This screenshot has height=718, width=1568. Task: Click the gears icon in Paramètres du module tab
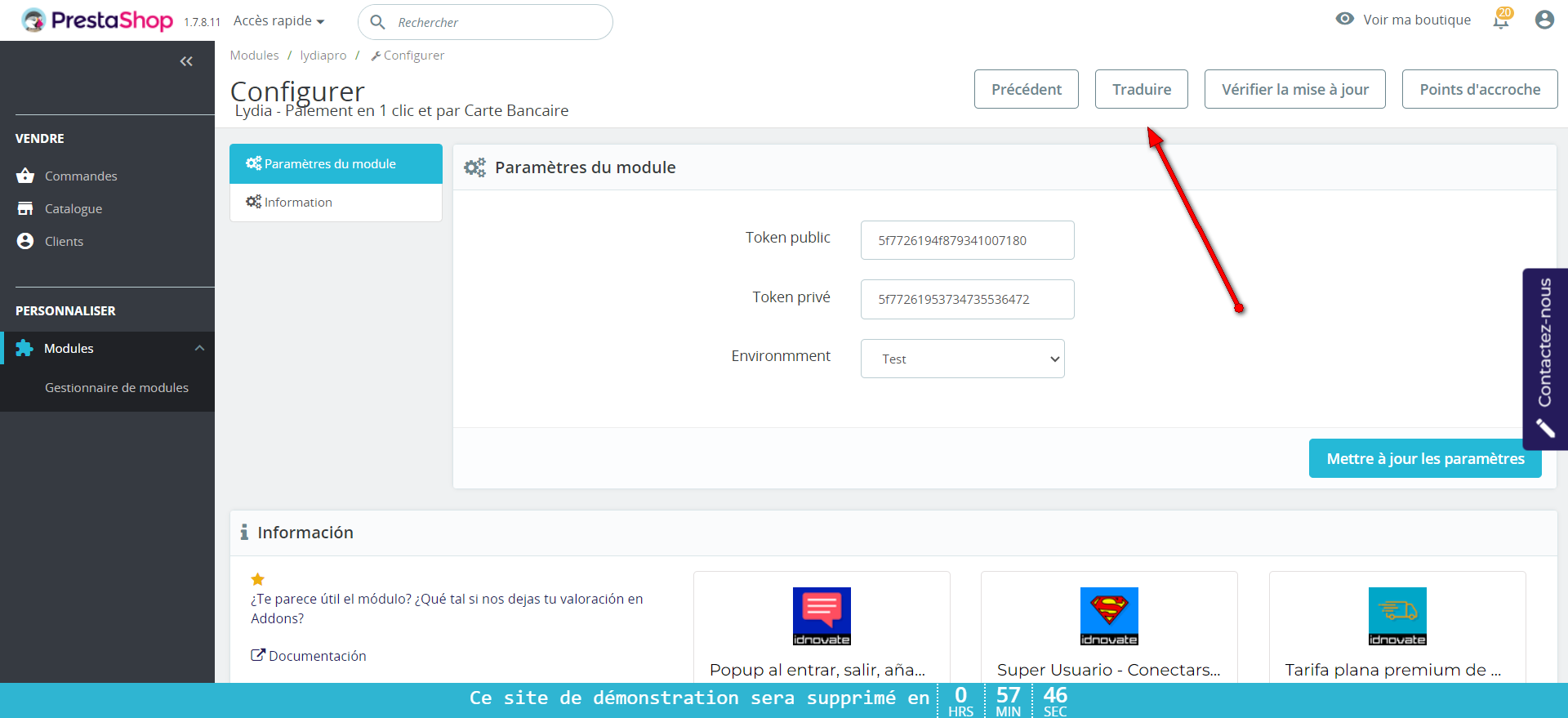click(253, 163)
